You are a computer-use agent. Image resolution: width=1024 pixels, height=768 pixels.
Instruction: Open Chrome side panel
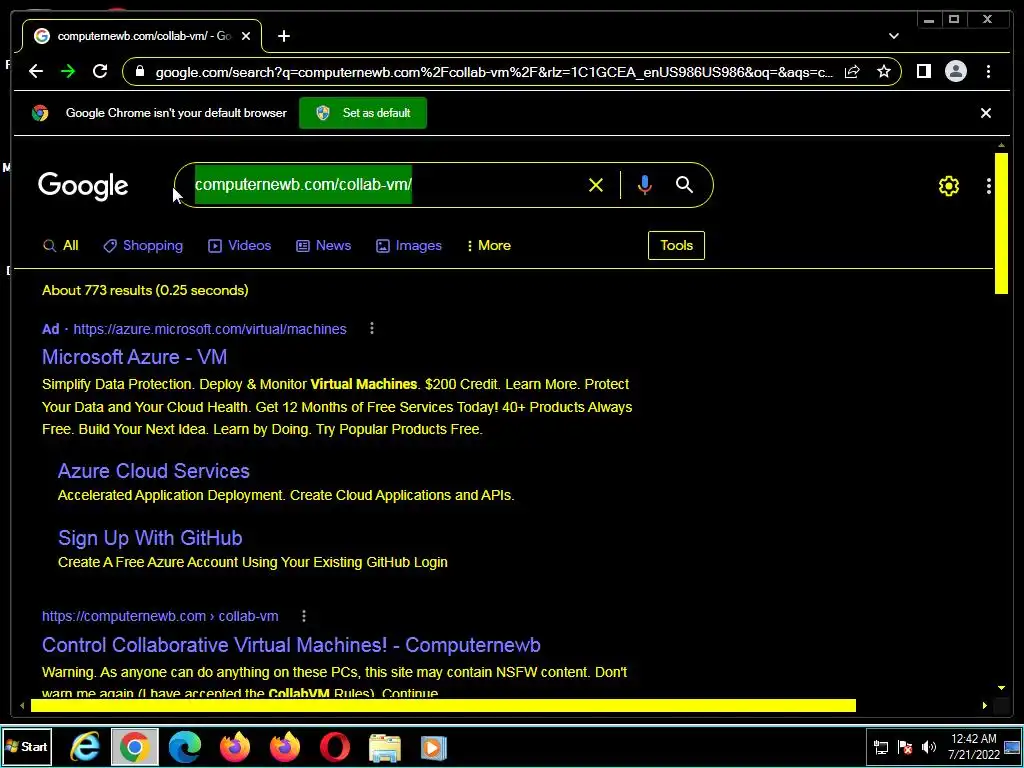tap(923, 71)
